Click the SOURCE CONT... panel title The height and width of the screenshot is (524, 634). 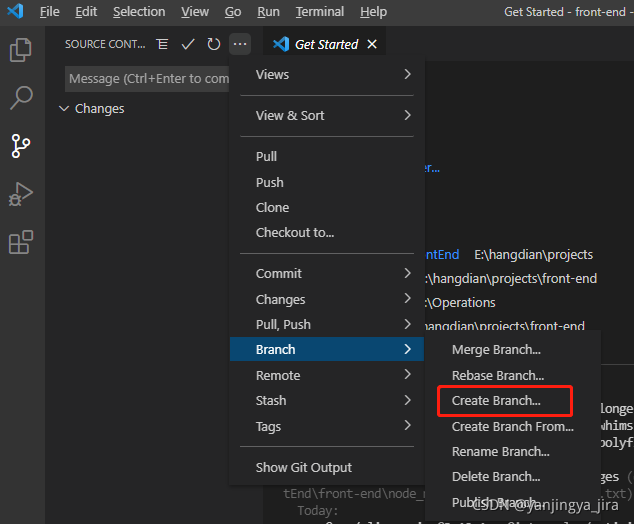click(x=105, y=44)
